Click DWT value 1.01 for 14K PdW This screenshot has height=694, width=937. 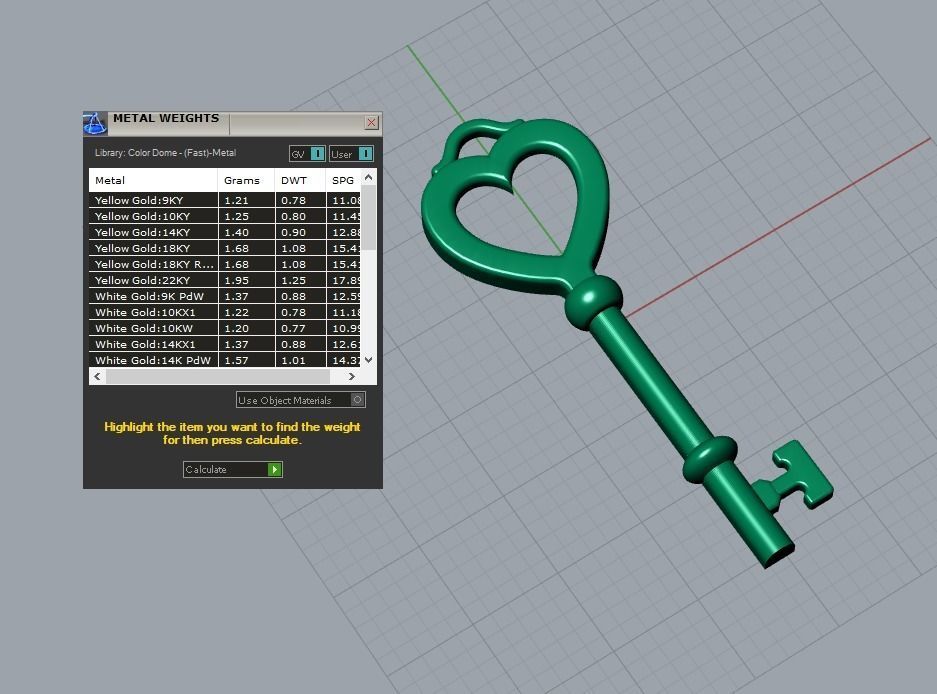point(293,360)
